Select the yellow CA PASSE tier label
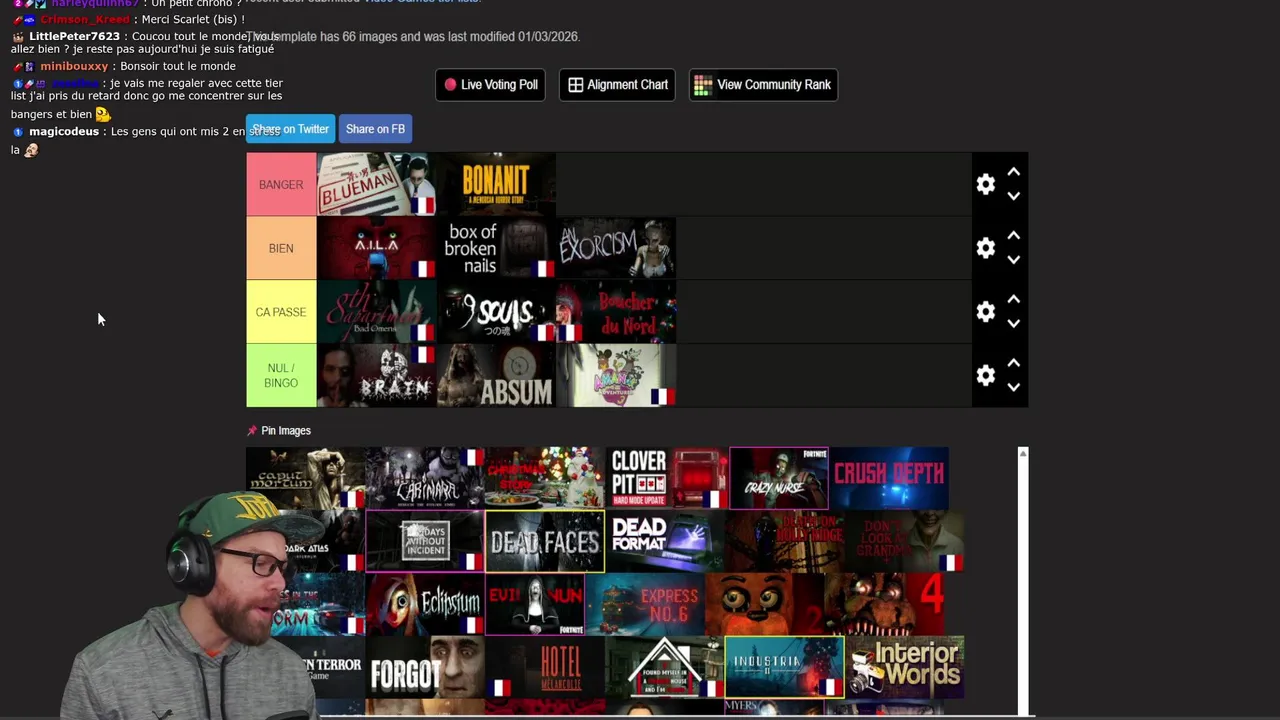1280x720 pixels. pos(281,312)
